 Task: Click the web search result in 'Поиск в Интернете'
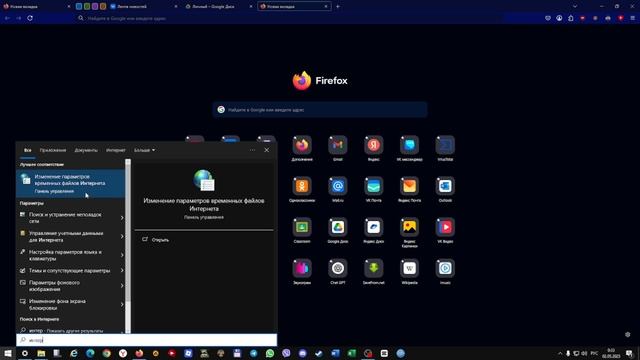pyautogui.click(x=70, y=330)
